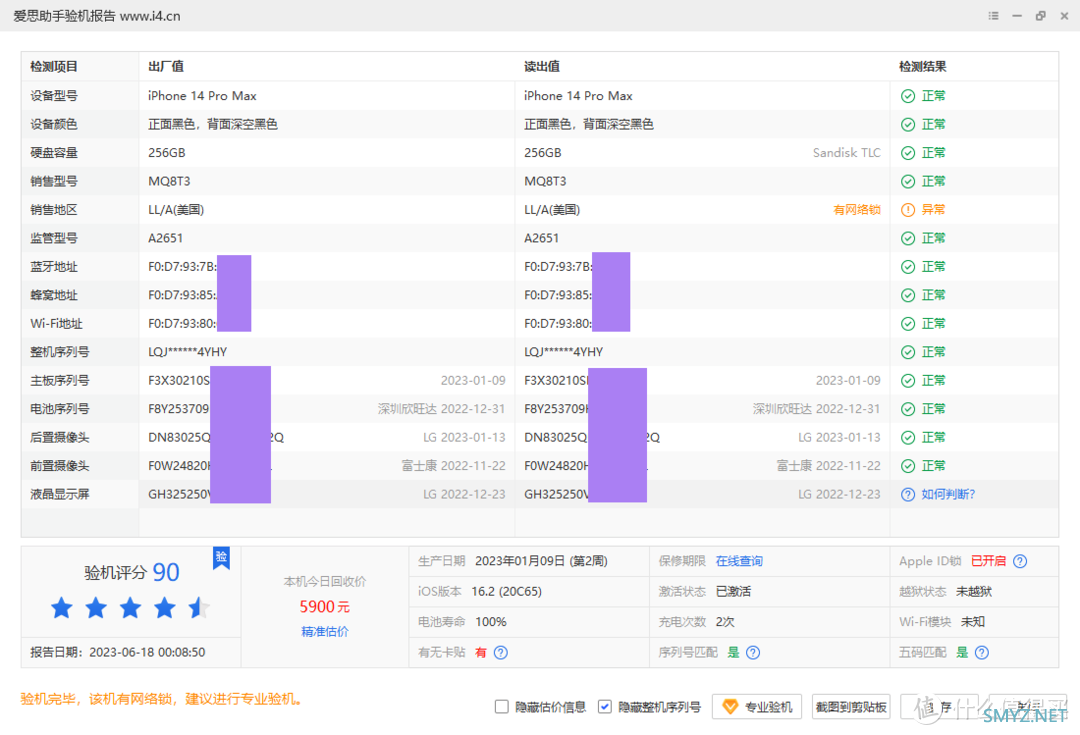Image resolution: width=1080 pixels, height=735 pixels.
Task: Click the green check icon for 设备颜色
Action: click(908, 124)
